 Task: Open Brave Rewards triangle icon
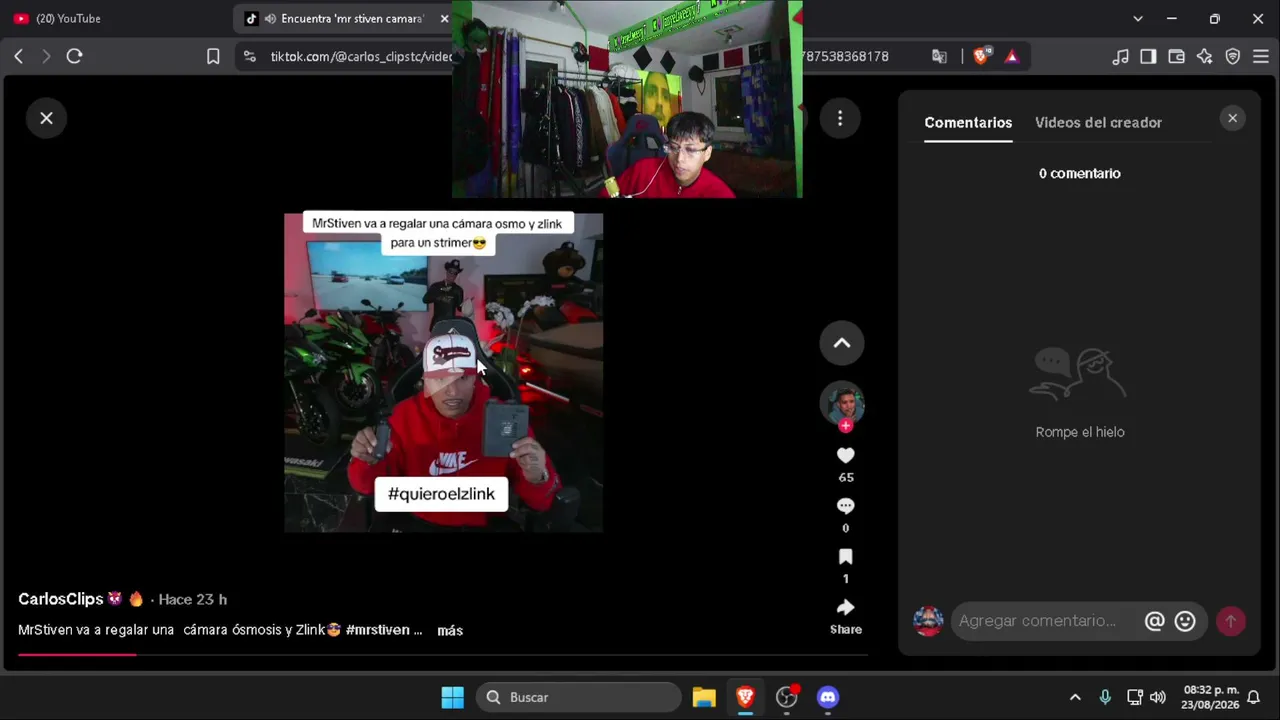(1012, 56)
